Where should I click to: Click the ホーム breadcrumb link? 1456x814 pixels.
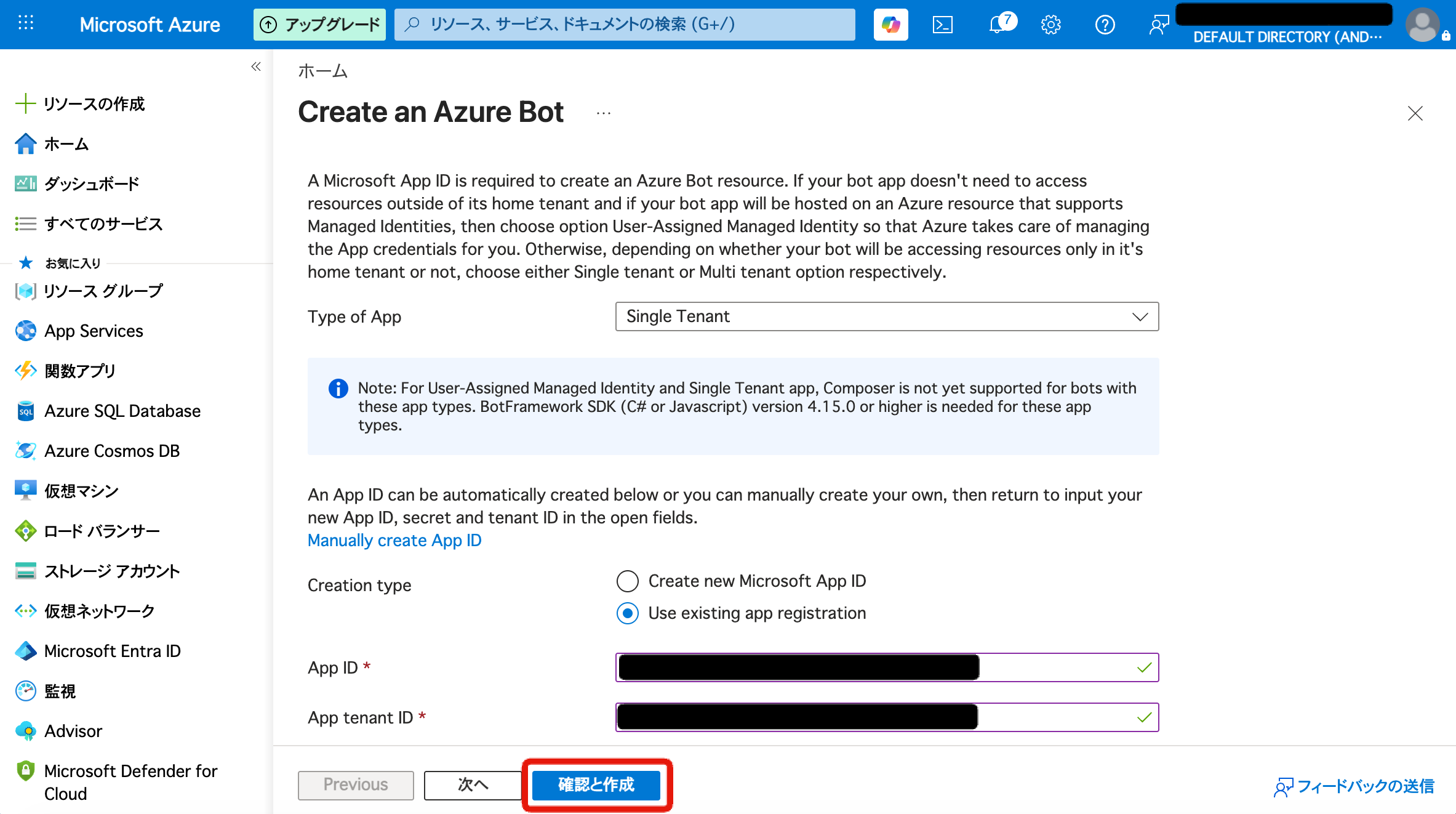(x=322, y=71)
